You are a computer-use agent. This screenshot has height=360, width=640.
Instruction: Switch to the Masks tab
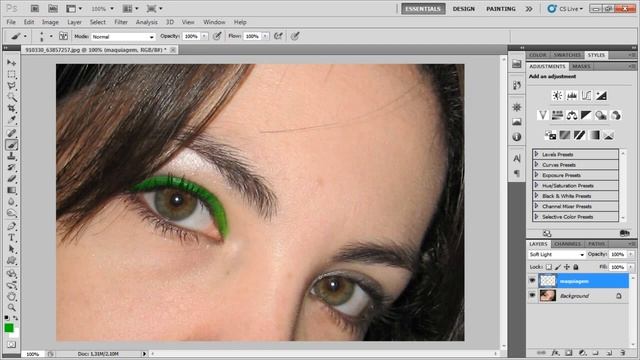pyautogui.click(x=581, y=66)
